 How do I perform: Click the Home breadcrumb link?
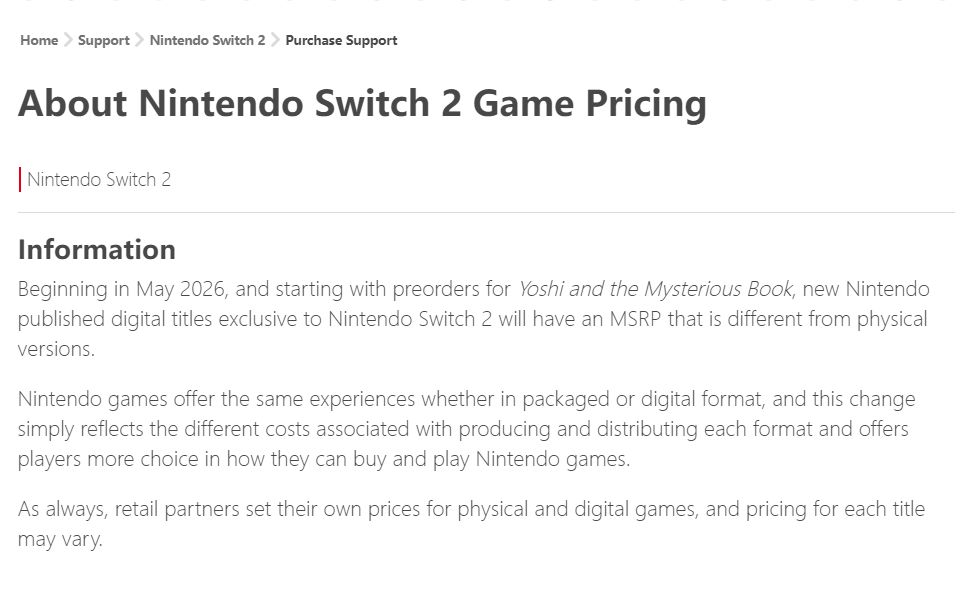(x=39, y=41)
